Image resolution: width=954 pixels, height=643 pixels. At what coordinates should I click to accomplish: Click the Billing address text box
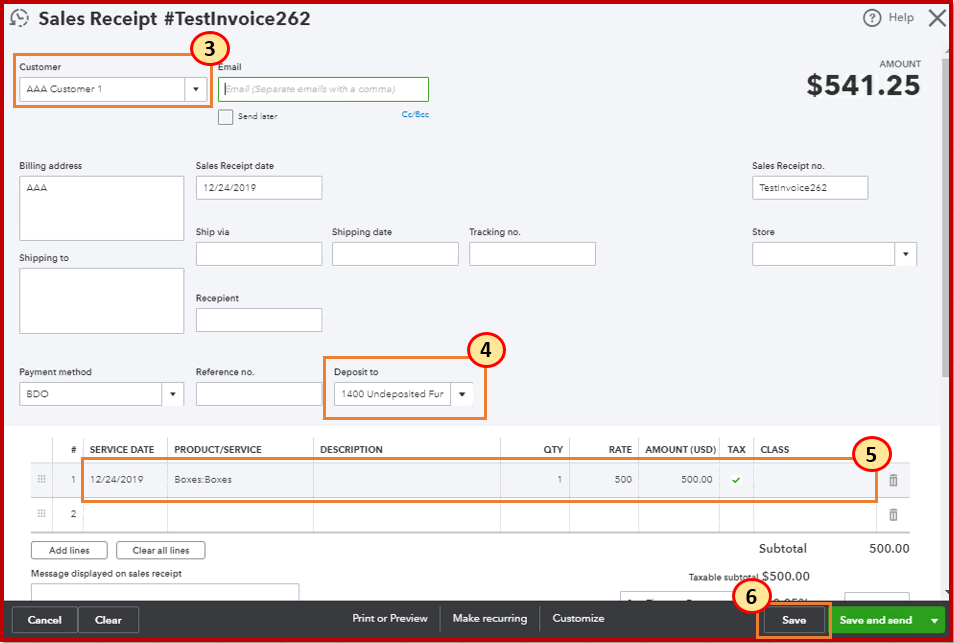coord(102,208)
